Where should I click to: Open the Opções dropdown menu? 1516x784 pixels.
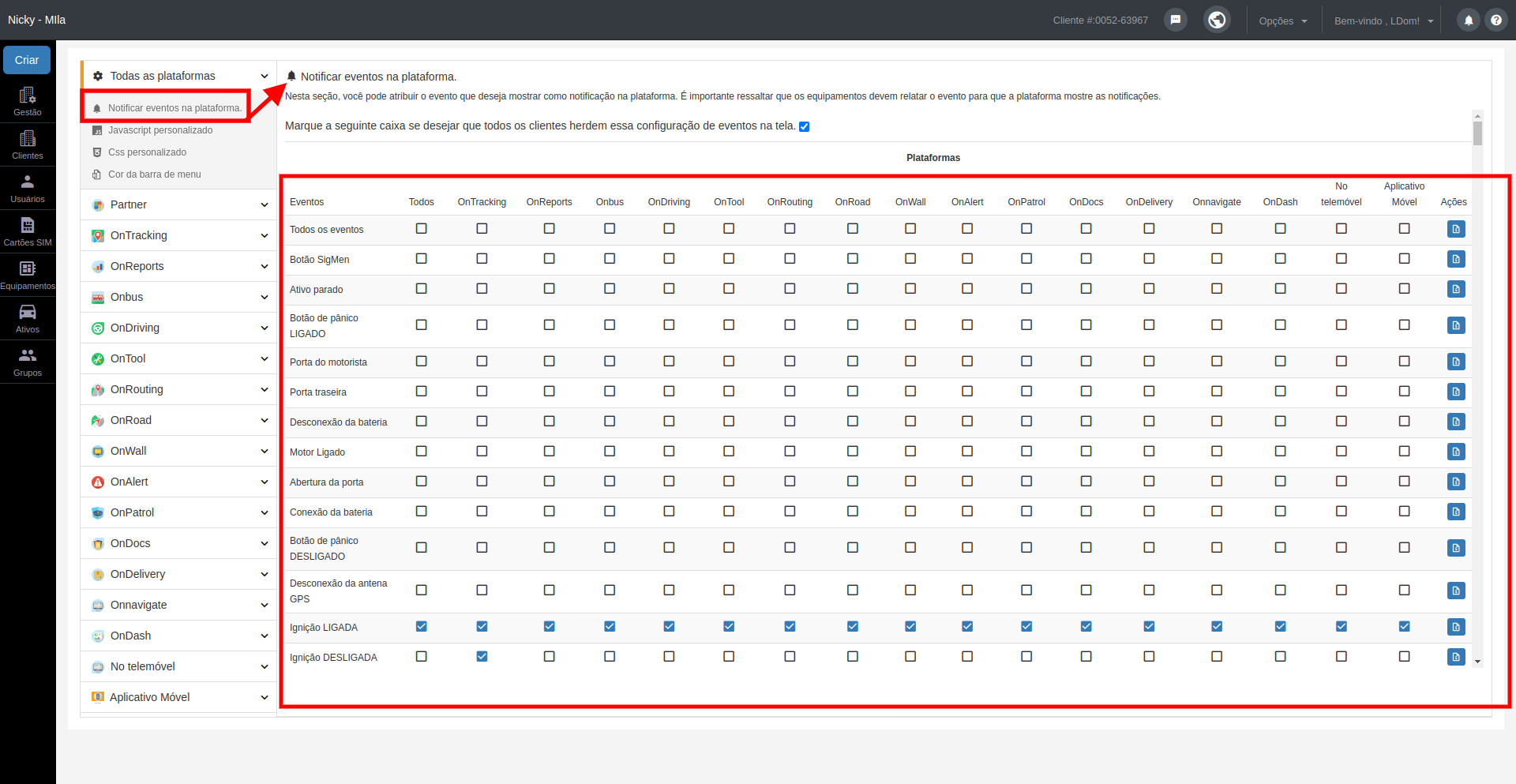pyautogui.click(x=1283, y=21)
